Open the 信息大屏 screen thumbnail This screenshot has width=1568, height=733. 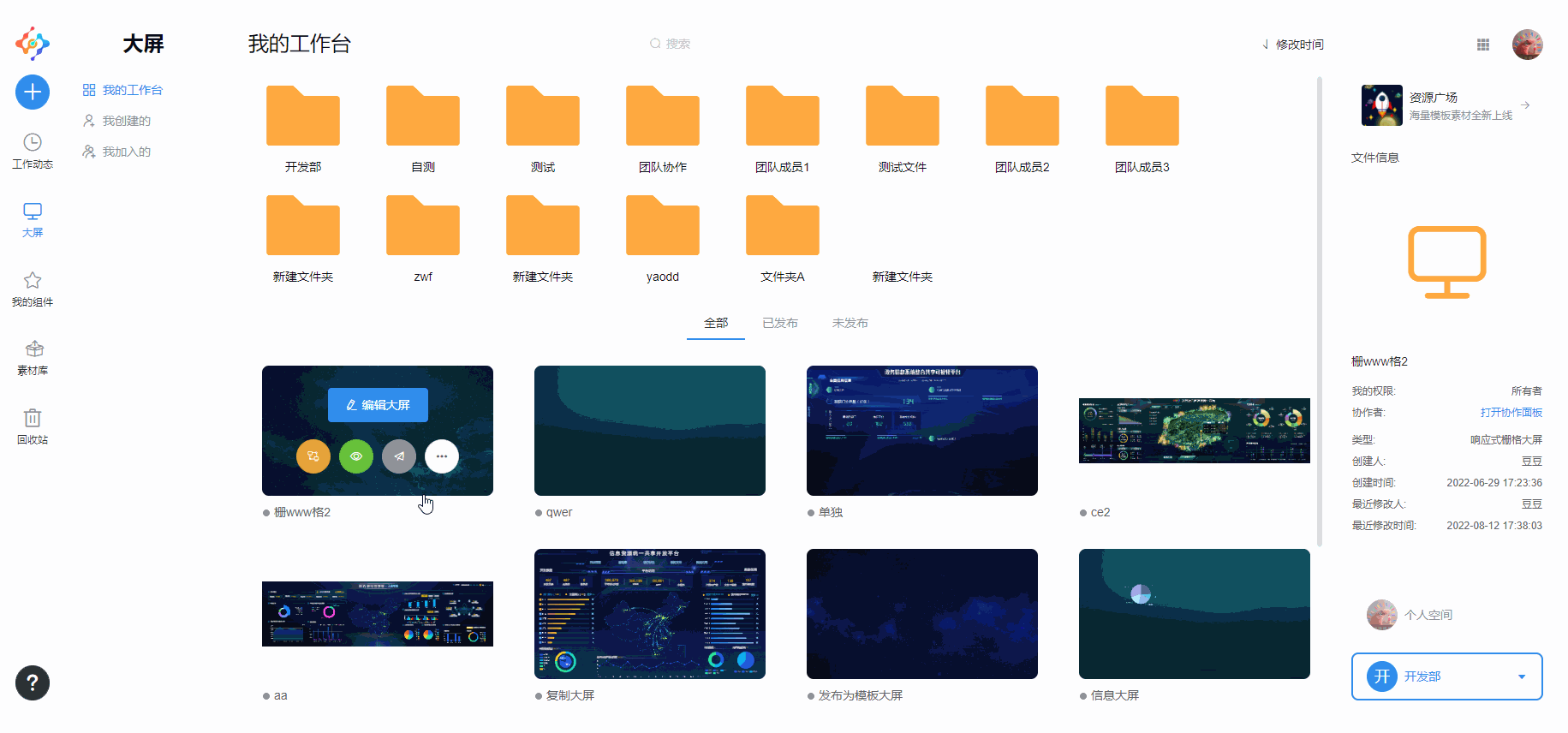[1195, 614]
